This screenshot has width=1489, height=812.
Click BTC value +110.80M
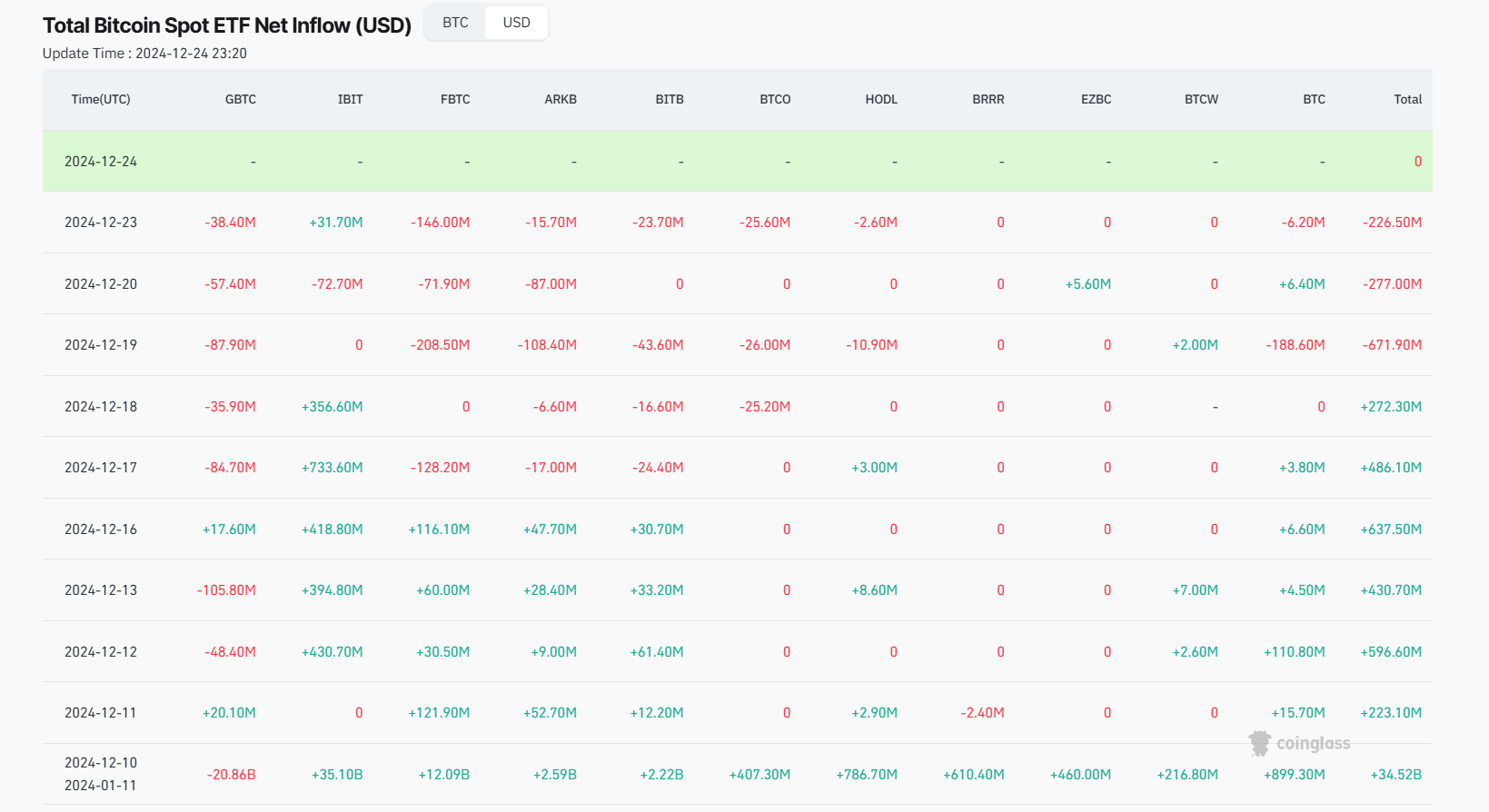1295,652
